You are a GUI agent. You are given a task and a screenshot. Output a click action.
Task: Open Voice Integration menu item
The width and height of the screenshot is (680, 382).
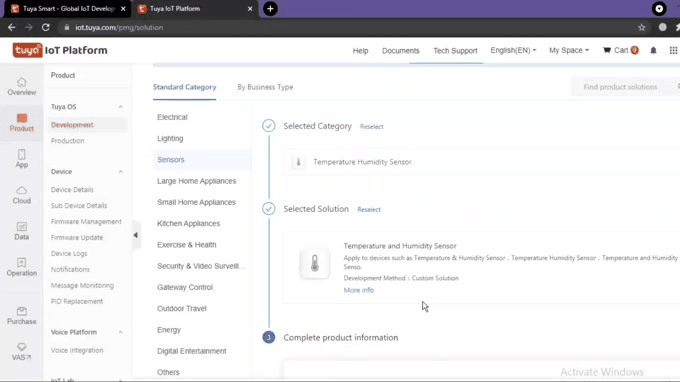click(77, 350)
